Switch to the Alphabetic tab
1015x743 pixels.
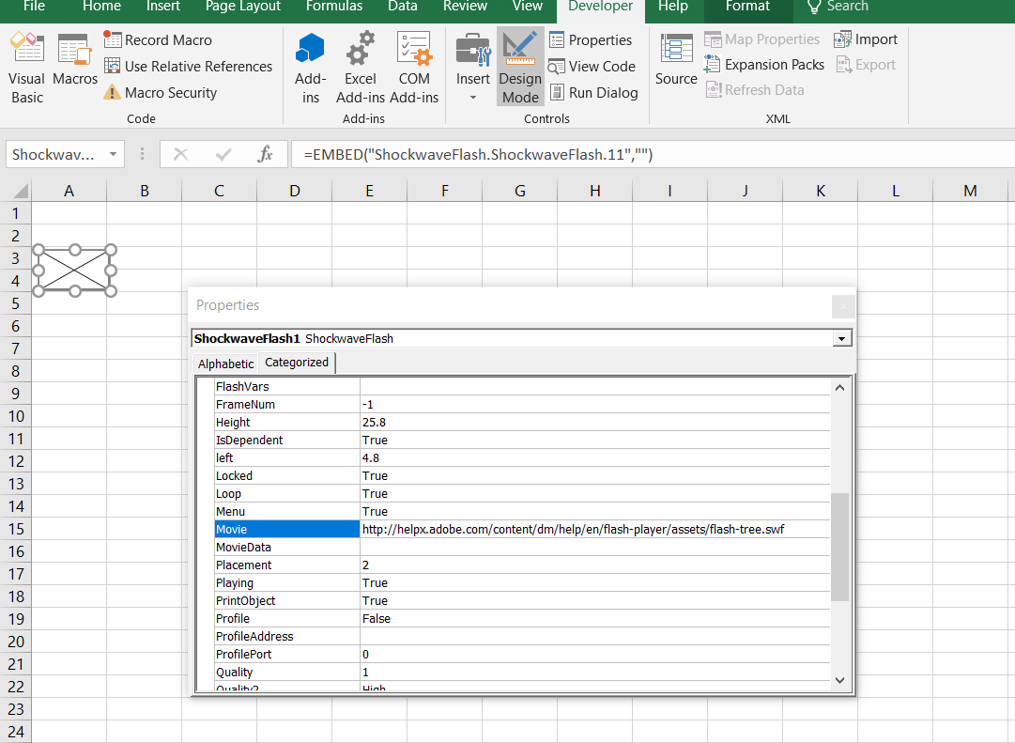pyautogui.click(x=225, y=363)
